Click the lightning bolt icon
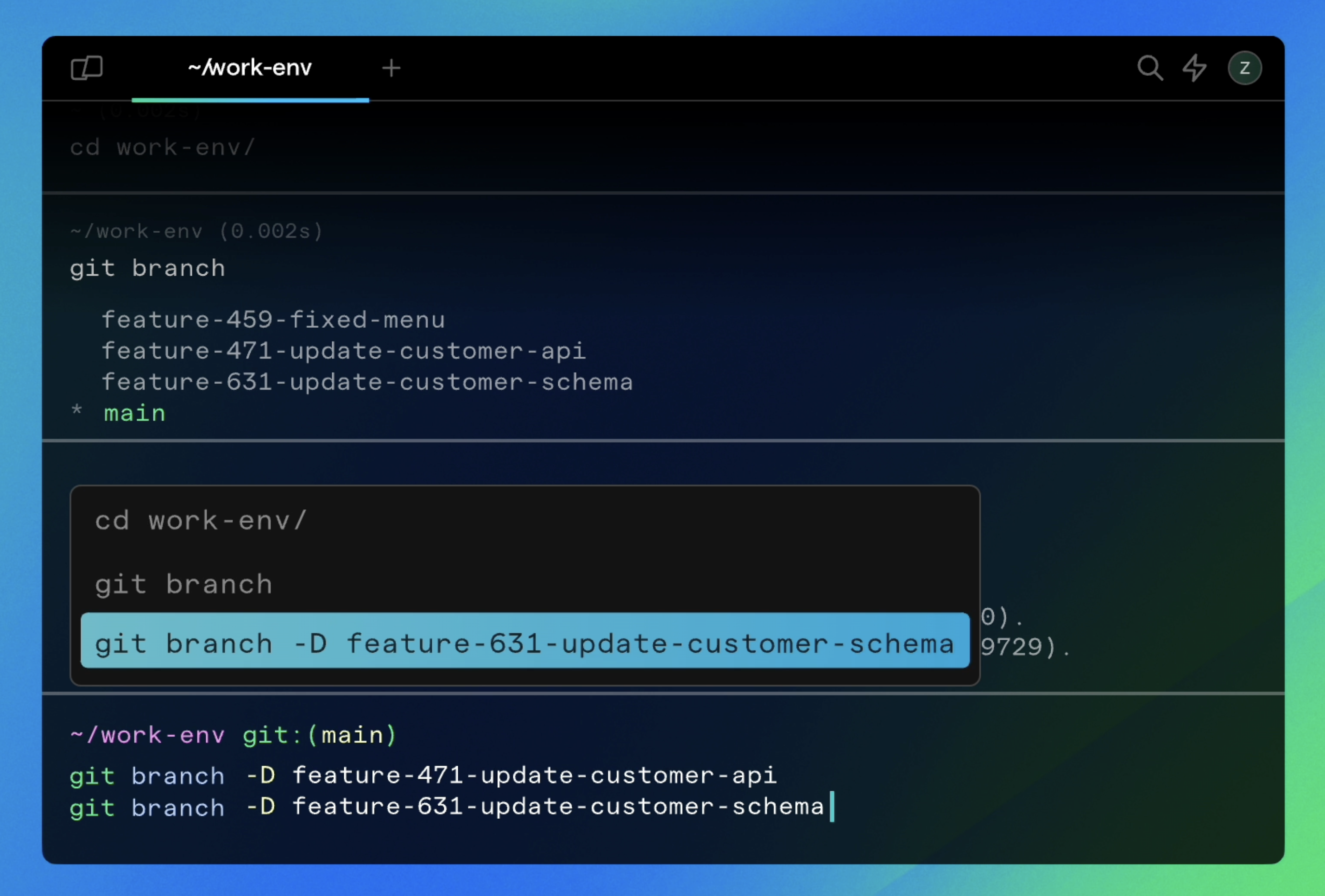Screen dimensions: 1325x896 tap(1194, 69)
